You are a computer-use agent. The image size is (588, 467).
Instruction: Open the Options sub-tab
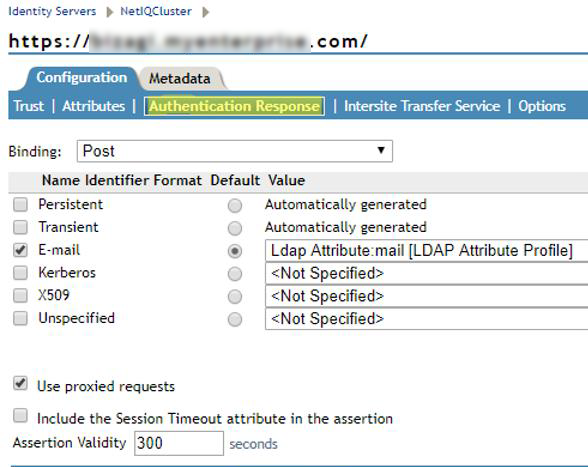point(542,106)
